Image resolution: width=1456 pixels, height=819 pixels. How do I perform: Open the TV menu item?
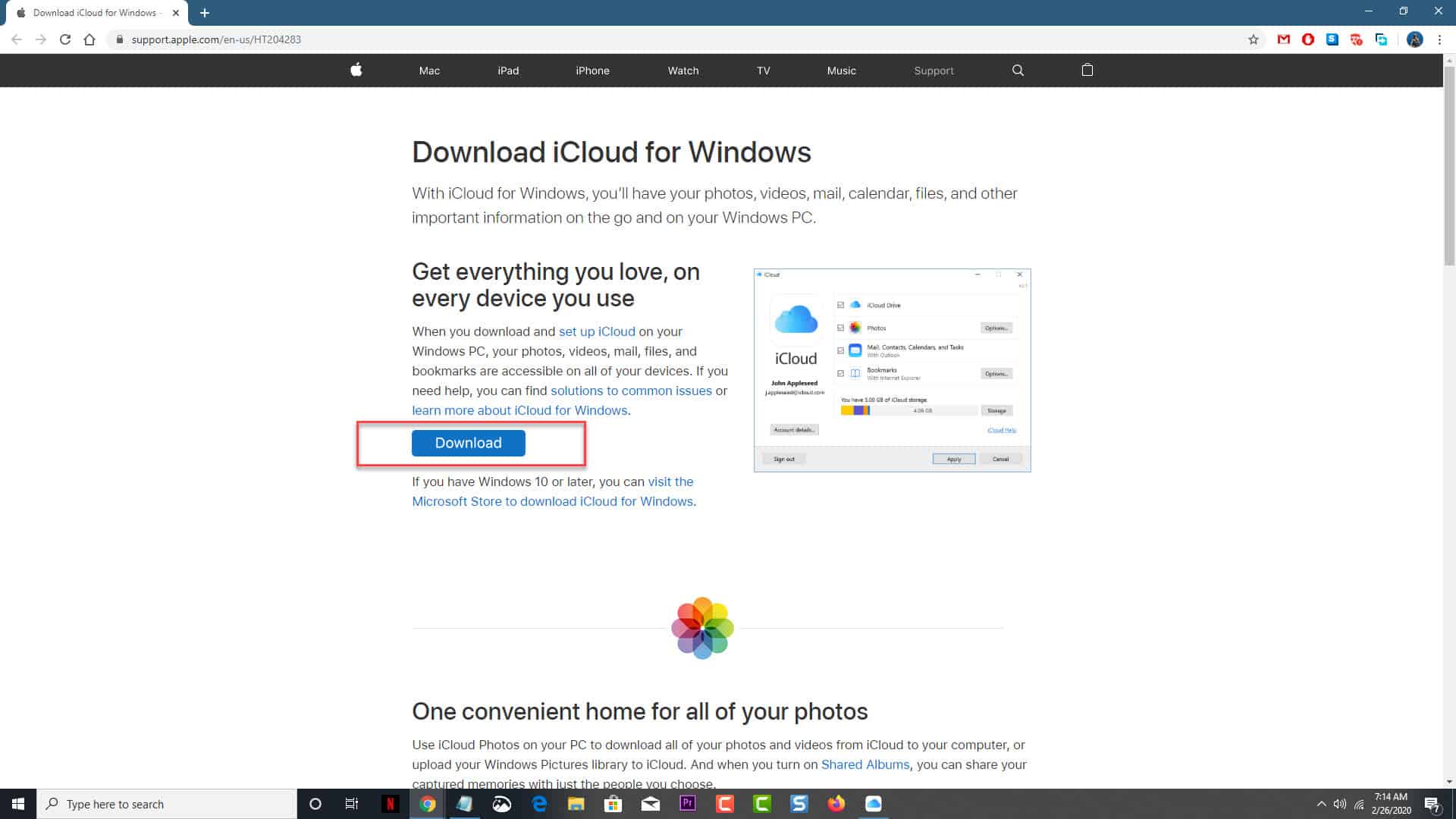pos(764,71)
